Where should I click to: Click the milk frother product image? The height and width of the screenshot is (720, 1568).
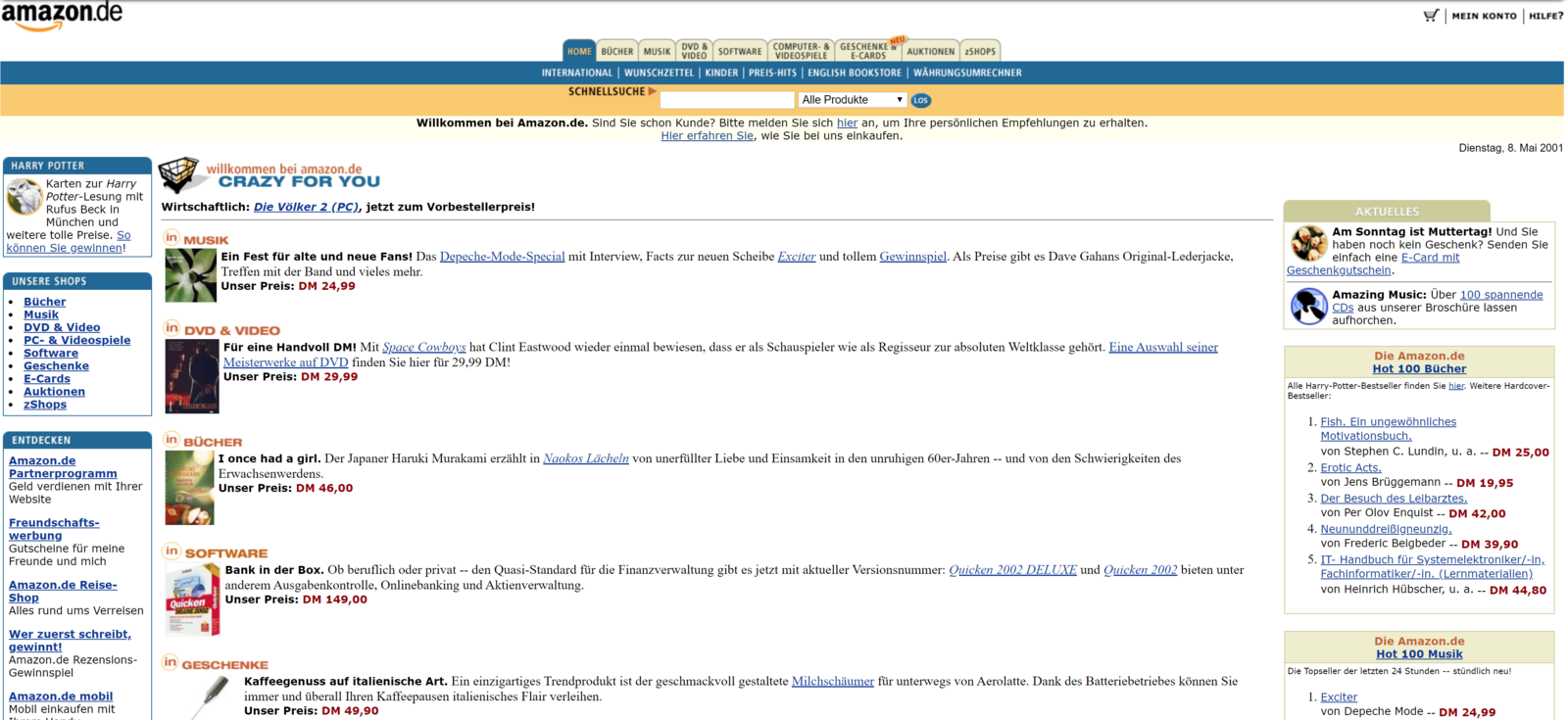pos(211,696)
